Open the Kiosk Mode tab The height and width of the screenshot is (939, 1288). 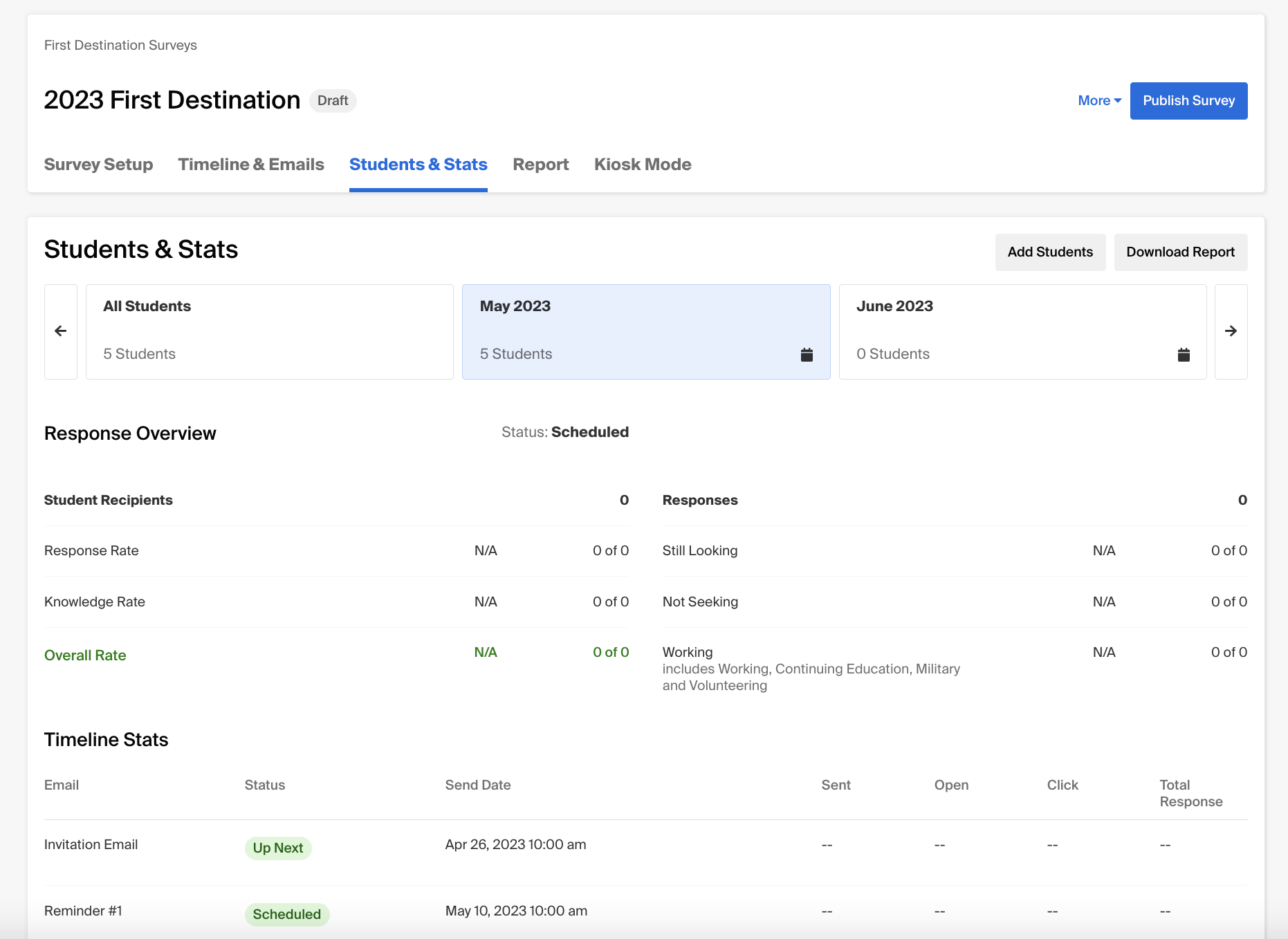click(643, 165)
